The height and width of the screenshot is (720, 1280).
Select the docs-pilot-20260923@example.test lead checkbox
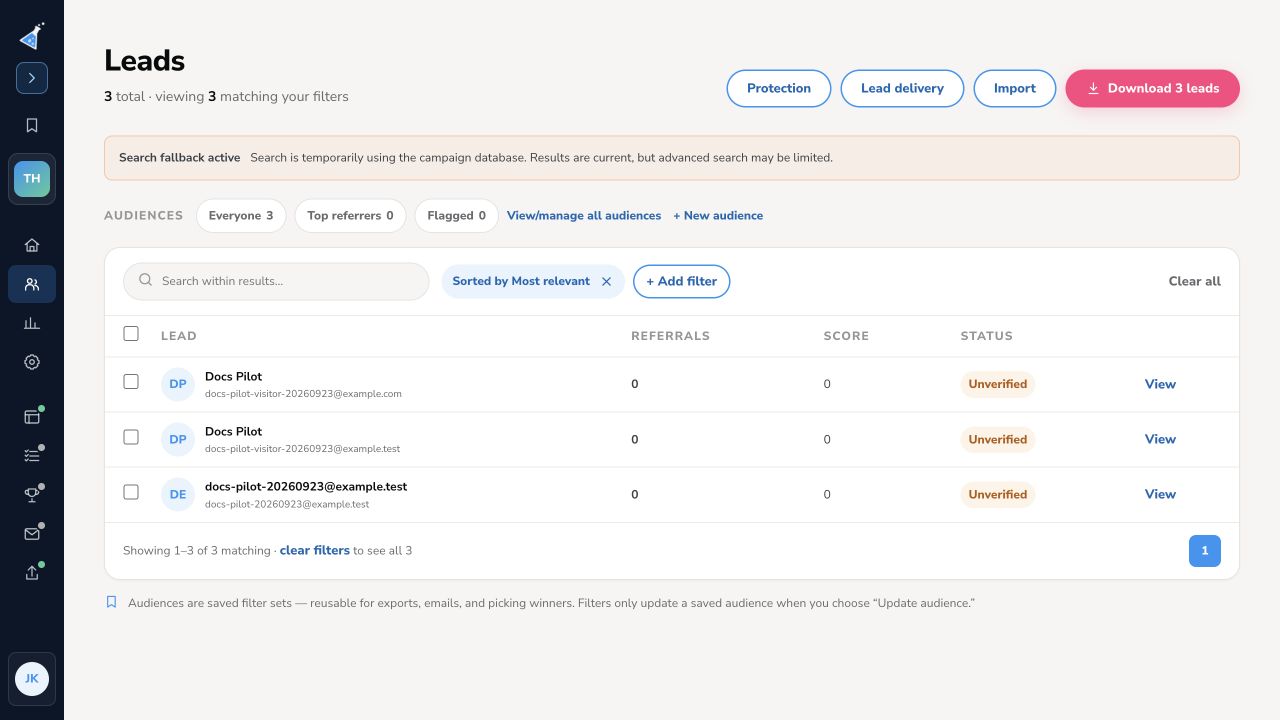point(131,492)
